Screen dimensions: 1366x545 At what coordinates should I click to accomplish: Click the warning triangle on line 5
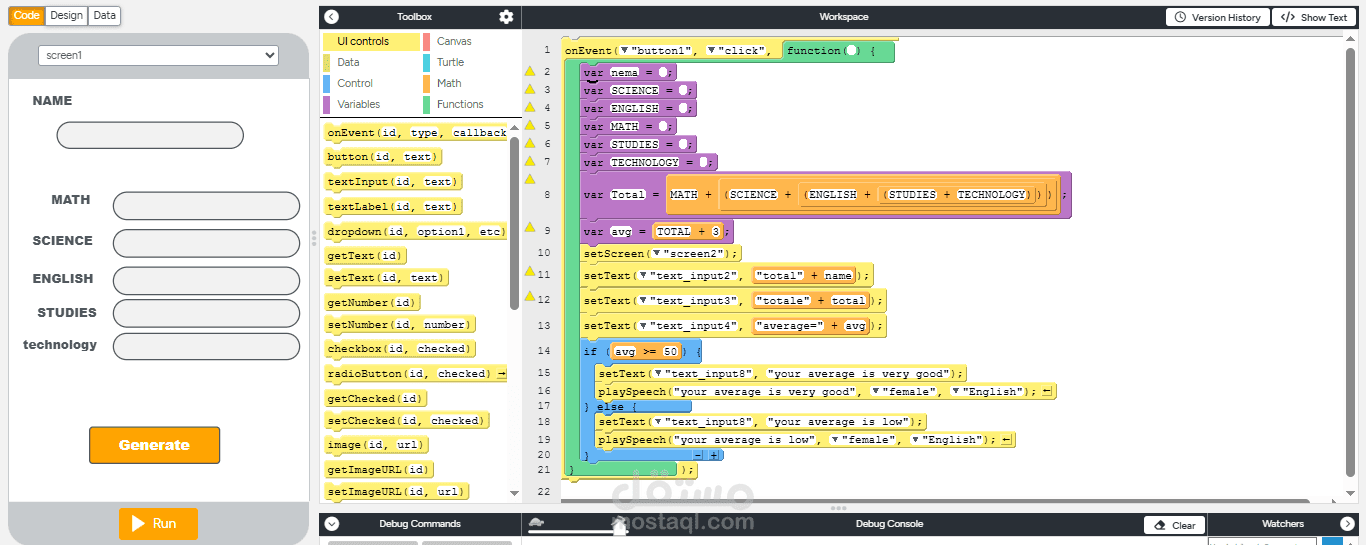(x=531, y=125)
